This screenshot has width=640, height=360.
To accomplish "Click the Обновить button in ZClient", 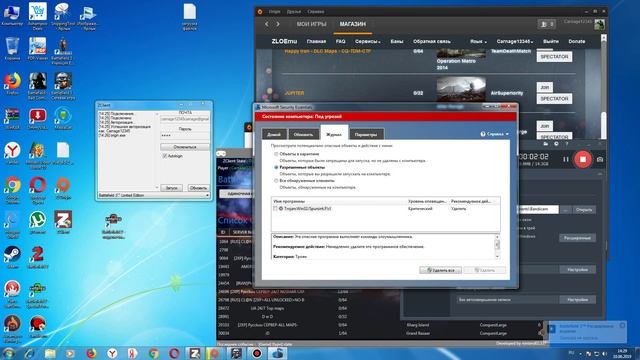I will click(x=198, y=188).
